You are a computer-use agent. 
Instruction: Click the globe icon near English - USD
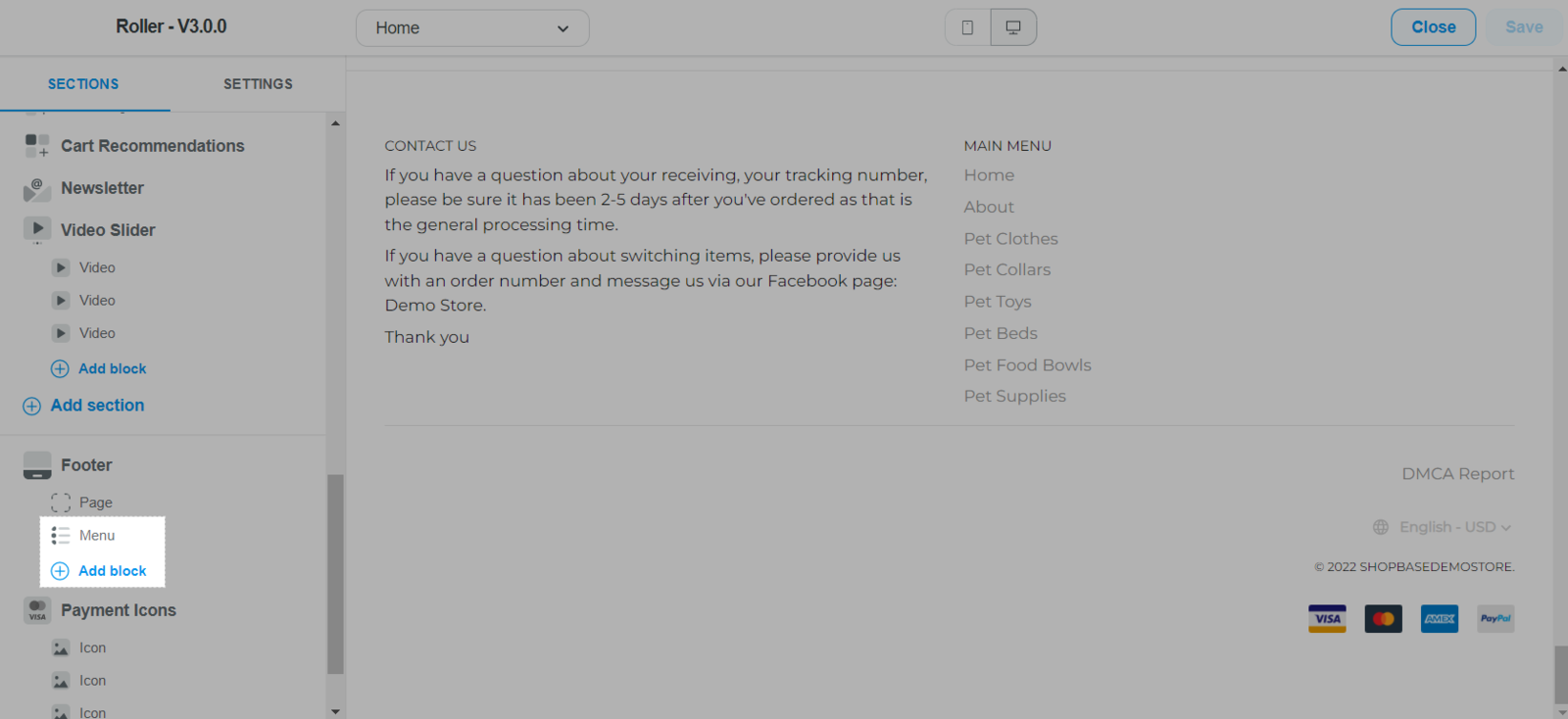pyautogui.click(x=1381, y=527)
